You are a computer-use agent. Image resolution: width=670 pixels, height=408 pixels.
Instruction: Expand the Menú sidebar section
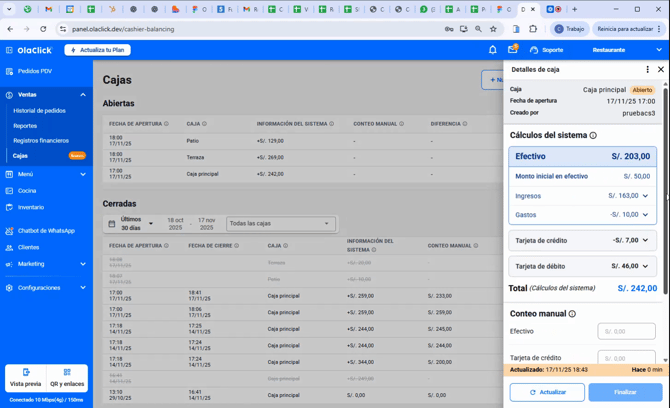point(83,174)
